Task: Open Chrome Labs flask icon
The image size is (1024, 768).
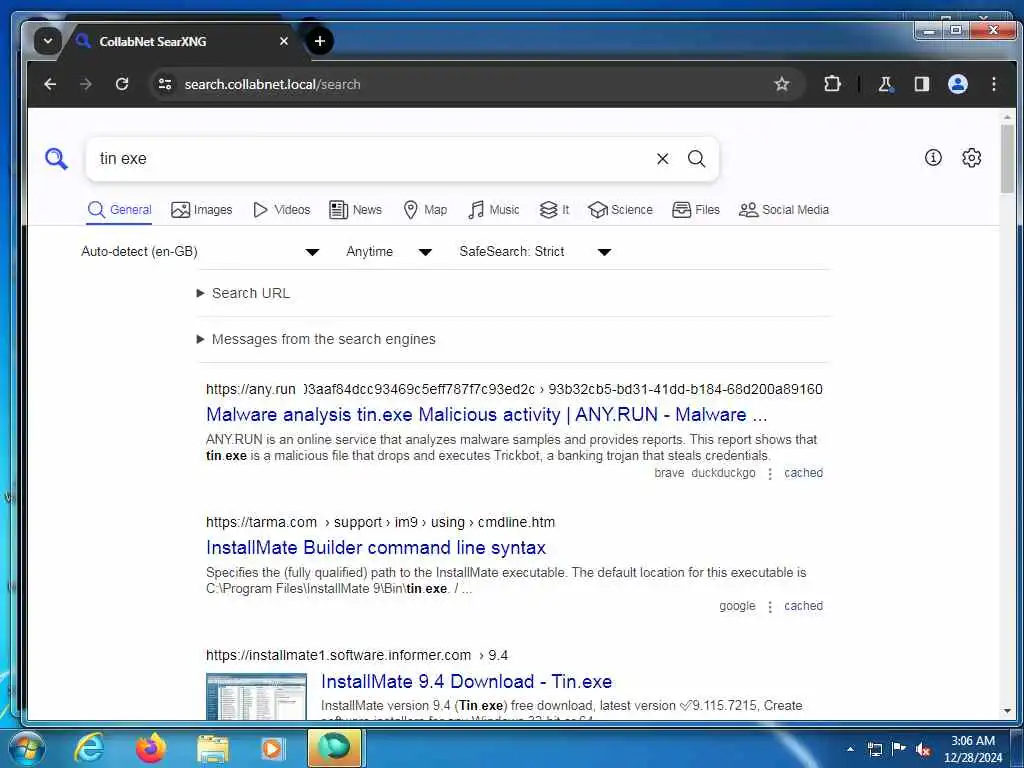Action: coord(886,84)
